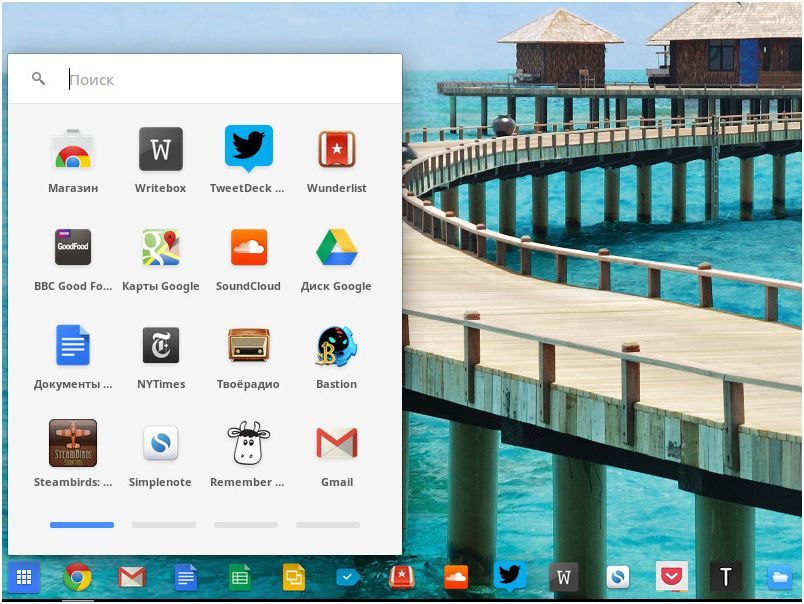Launch SoundCloud from the launcher
The image size is (804, 604).
pyautogui.click(x=247, y=246)
